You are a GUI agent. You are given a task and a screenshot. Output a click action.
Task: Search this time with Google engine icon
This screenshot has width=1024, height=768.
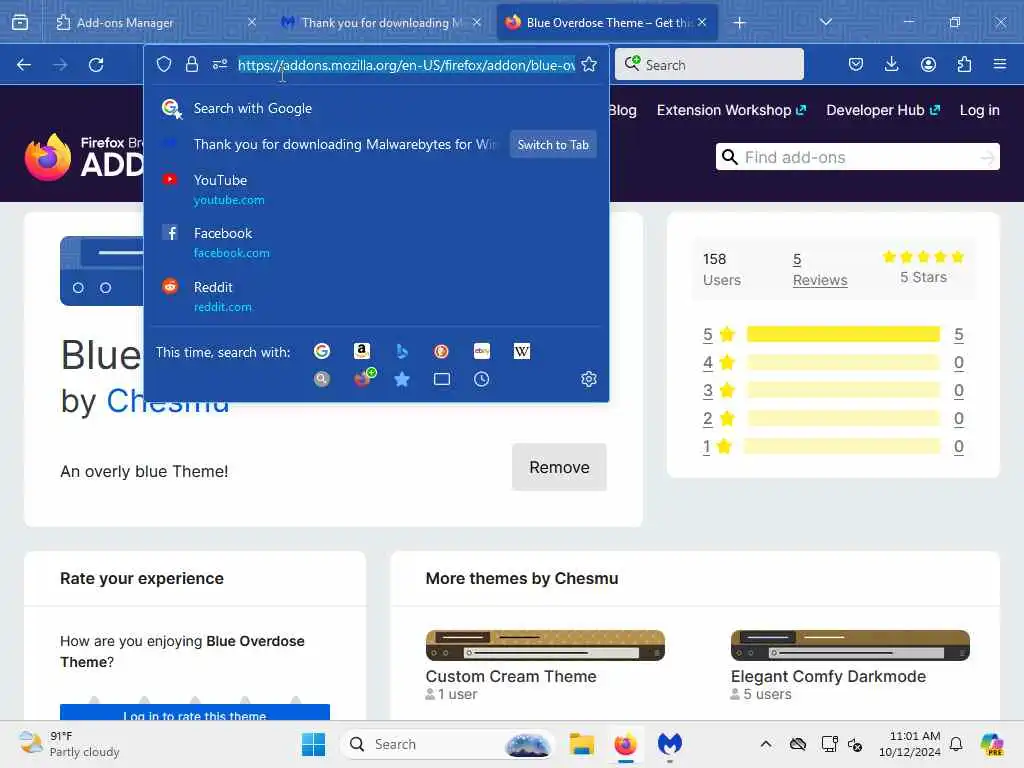322,351
